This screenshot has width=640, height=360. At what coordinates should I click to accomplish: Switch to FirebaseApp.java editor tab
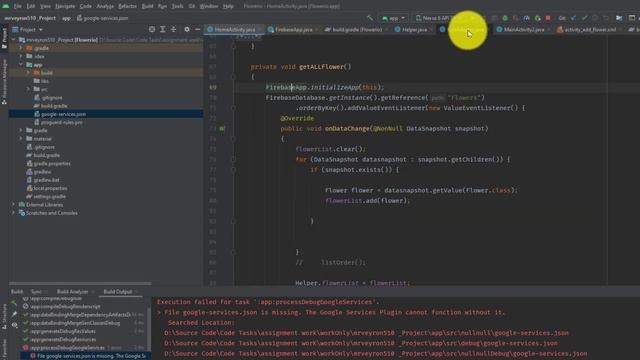coord(293,29)
